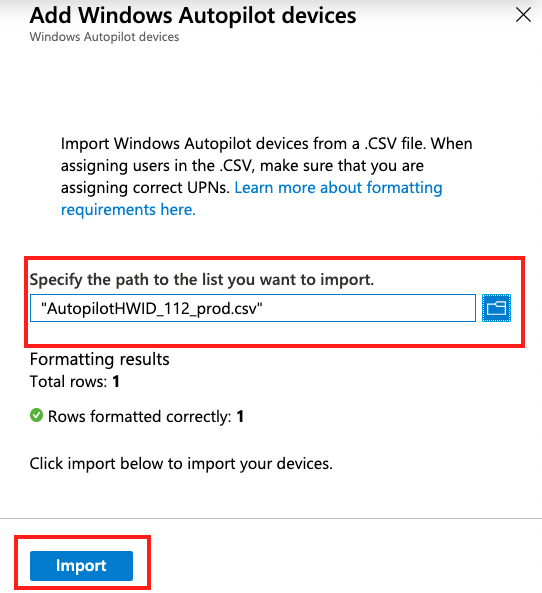The height and width of the screenshot is (593, 542).
Task: Click the Total rows label
Action: (68, 382)
